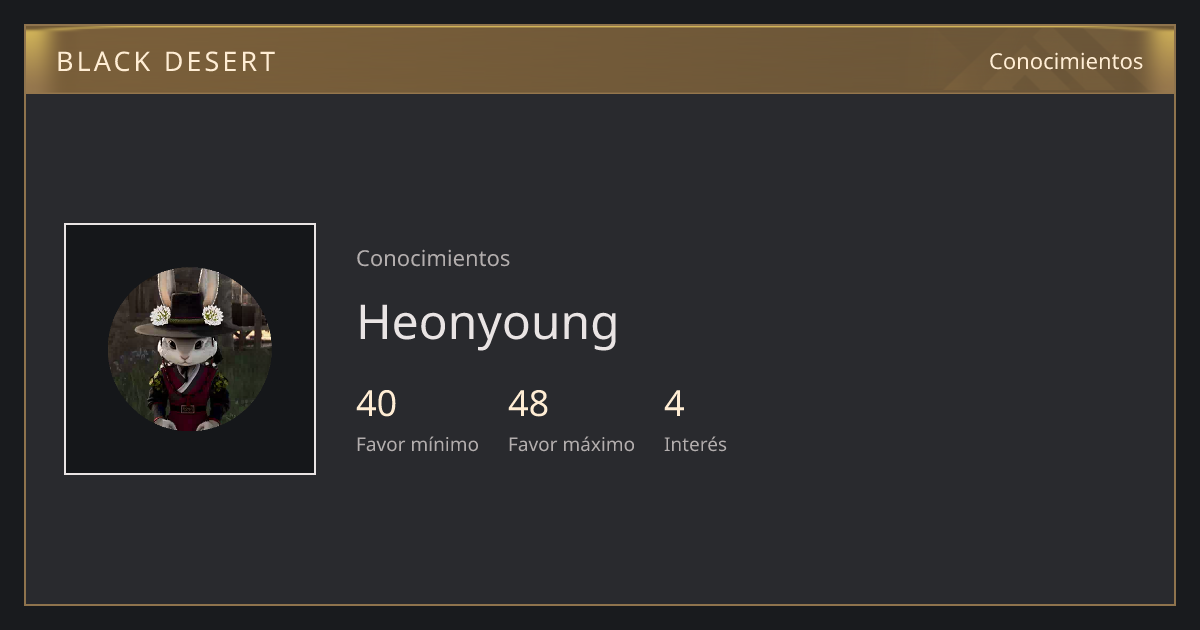Screen dimensions: 1200x630
Task: Select the Interés label
Action: (x=695, y=444)
